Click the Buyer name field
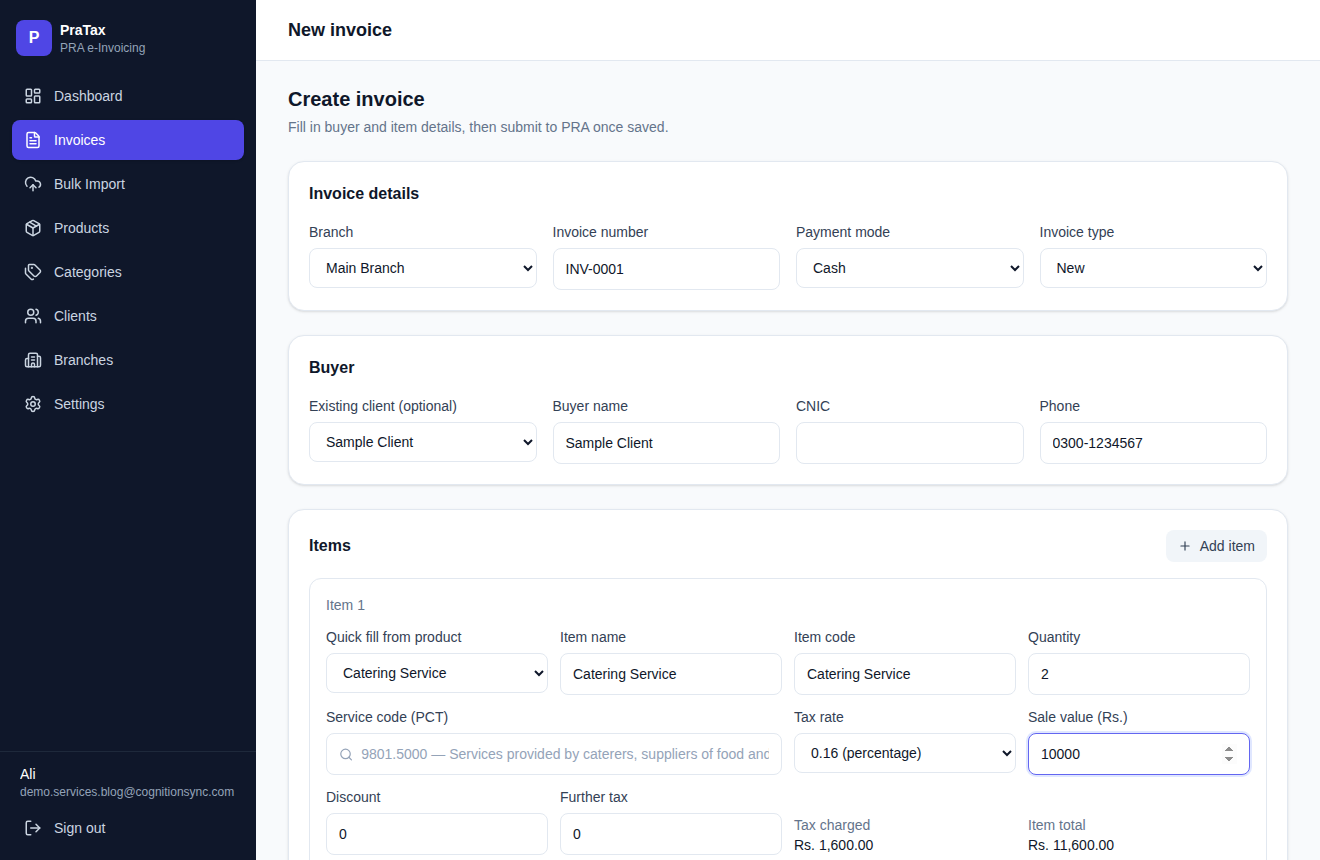 666,443
